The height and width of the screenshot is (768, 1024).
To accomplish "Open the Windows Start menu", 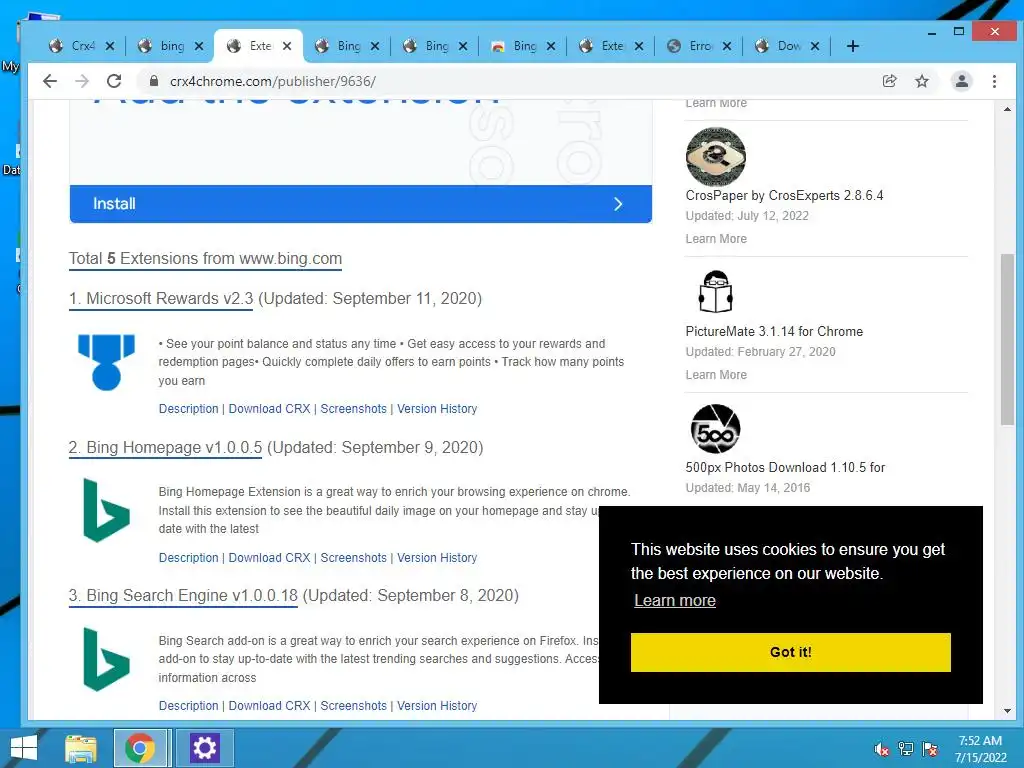I will point(24,748).
